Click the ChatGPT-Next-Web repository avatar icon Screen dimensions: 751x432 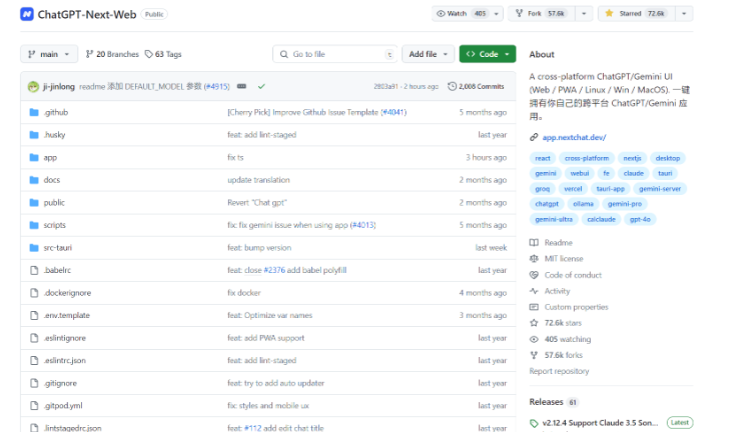click(x=27, y=14)
